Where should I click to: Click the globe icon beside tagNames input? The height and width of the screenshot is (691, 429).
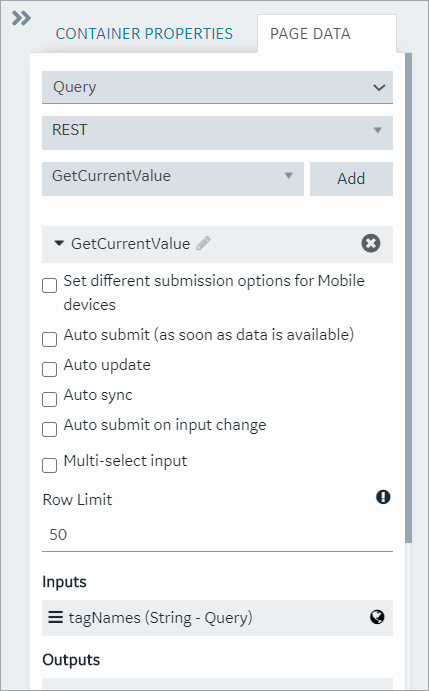coord(377,617)
